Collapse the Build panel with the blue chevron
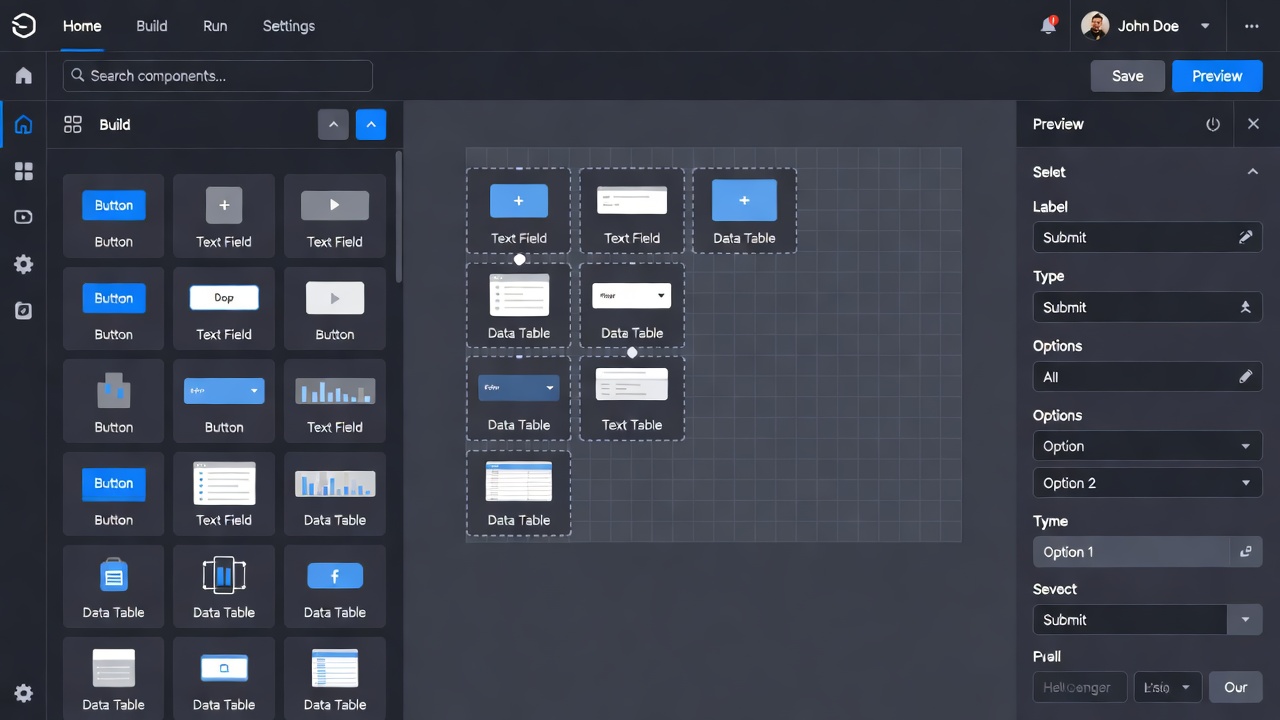This screenshot has height=720, width=1280. click(371, 124)
